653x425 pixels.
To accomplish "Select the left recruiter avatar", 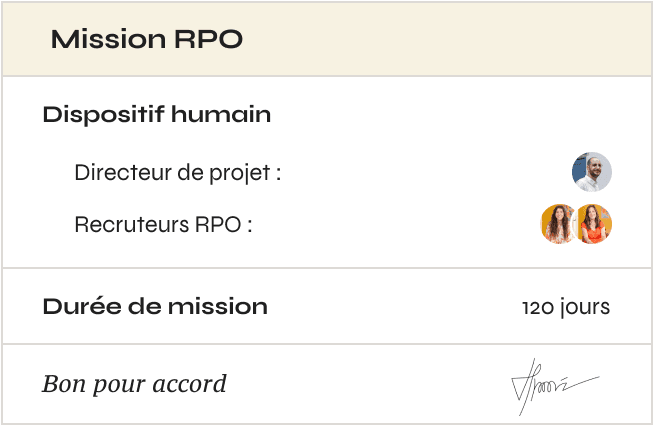I will tap(558, 224).
